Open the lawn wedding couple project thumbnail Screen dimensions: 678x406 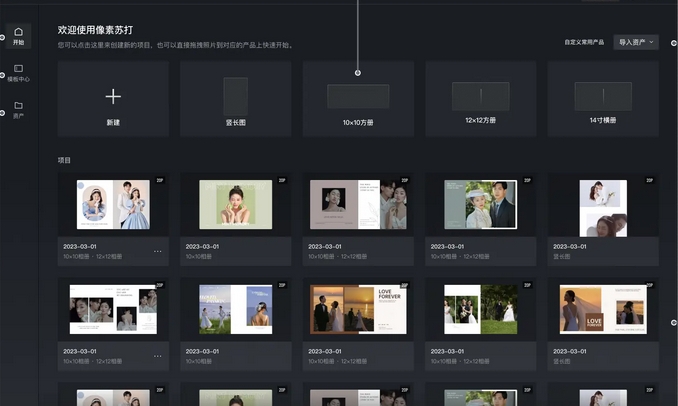(x=480, y=309)
